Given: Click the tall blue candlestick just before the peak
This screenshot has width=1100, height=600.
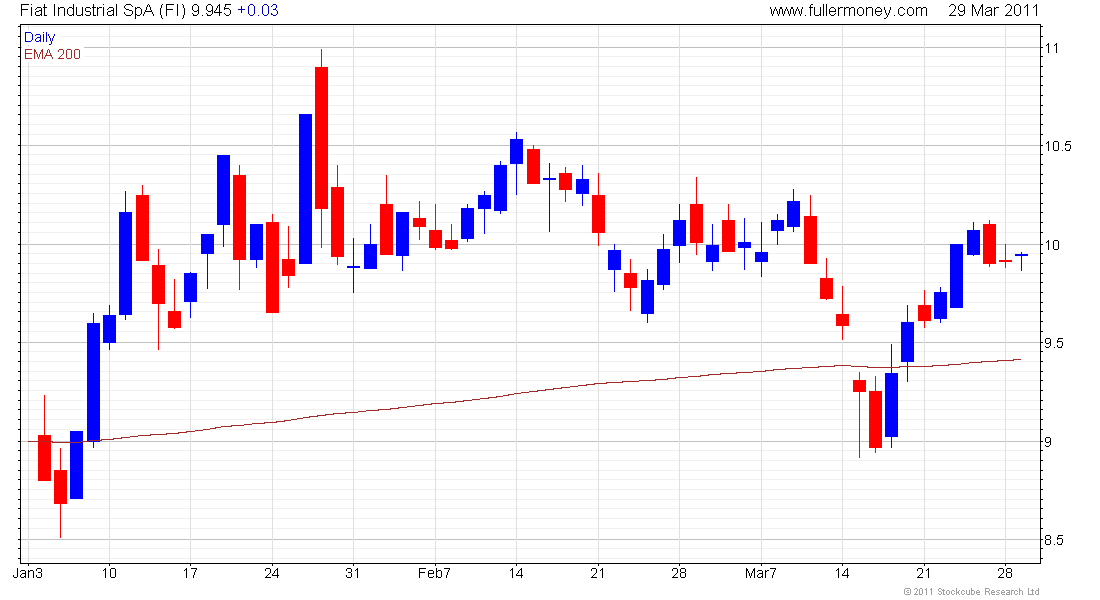Looking at the screenshot, I should [305, 189].
